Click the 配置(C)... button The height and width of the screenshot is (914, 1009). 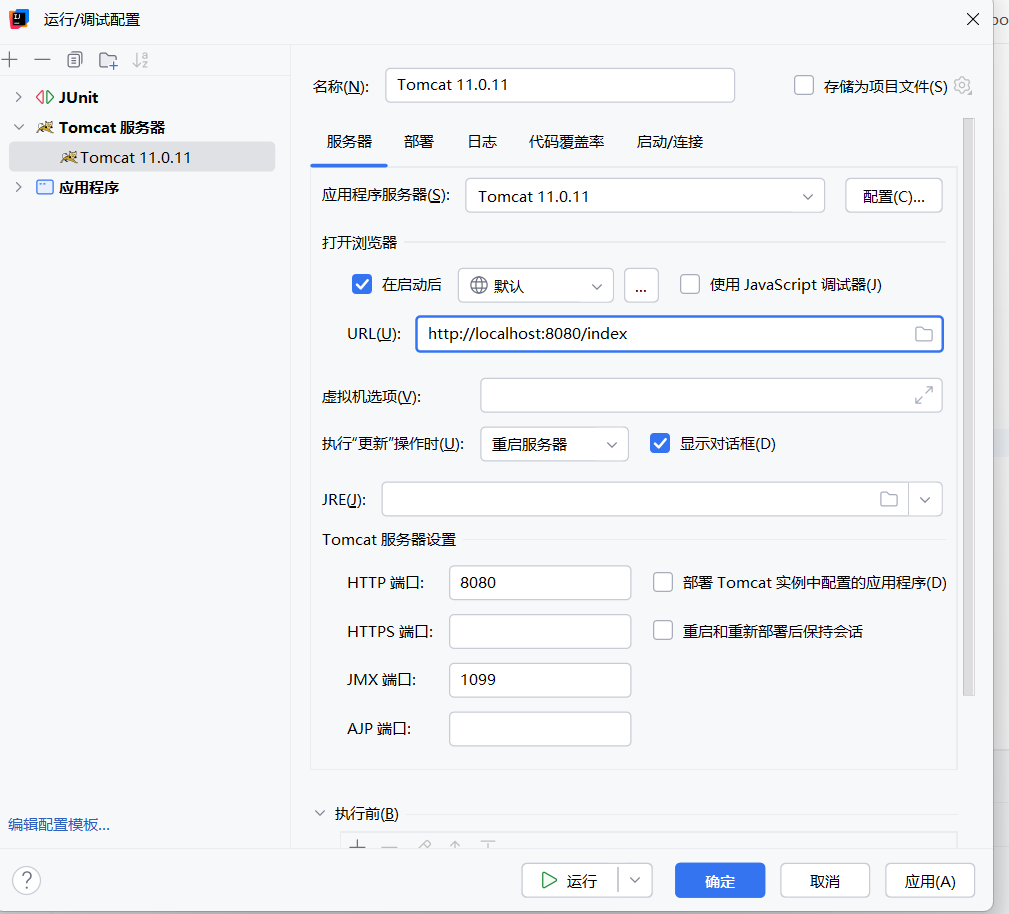[x=893, y=196]
